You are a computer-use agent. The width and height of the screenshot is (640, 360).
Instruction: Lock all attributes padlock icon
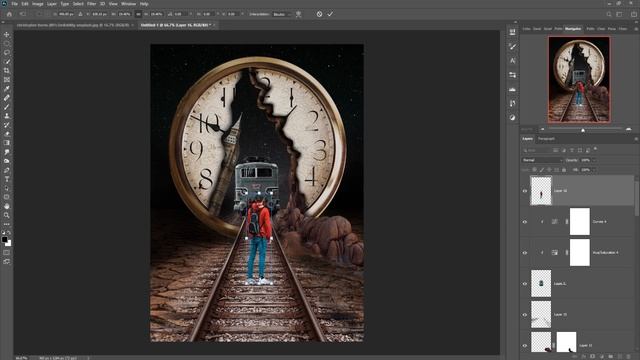pos(564,170)
